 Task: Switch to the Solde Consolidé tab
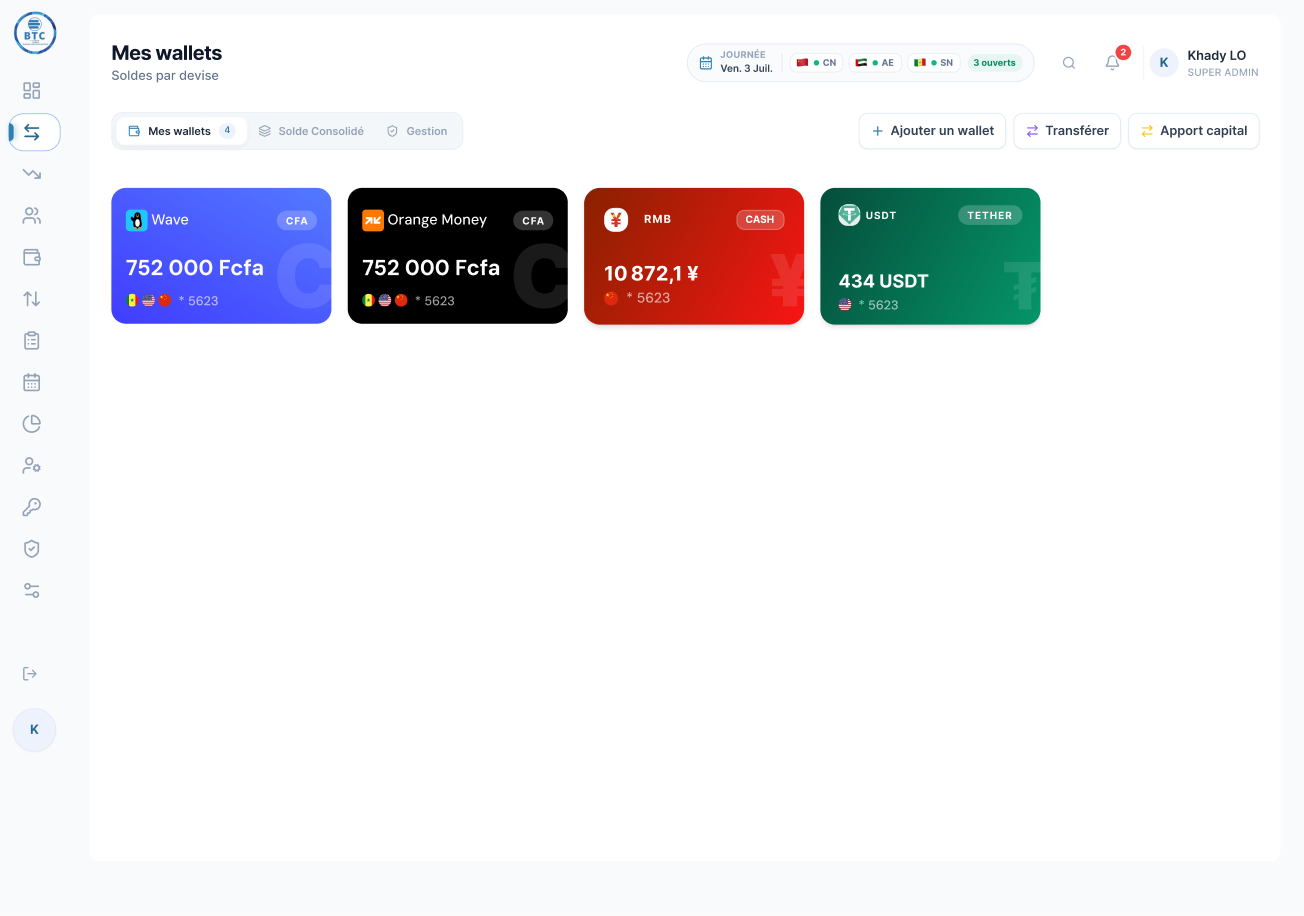click(311, 131)
